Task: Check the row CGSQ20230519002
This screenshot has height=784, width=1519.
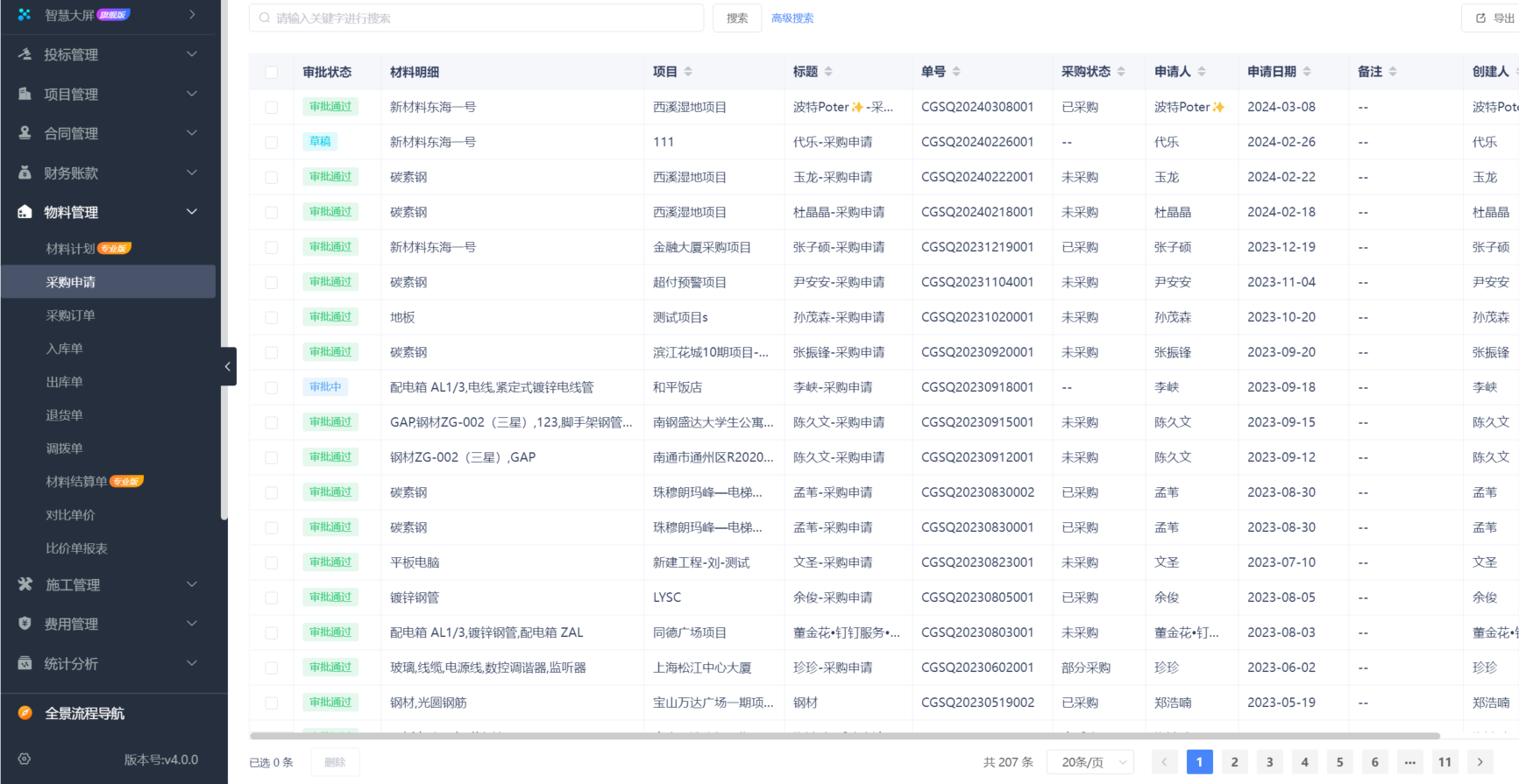Action: tap(272, 703)
